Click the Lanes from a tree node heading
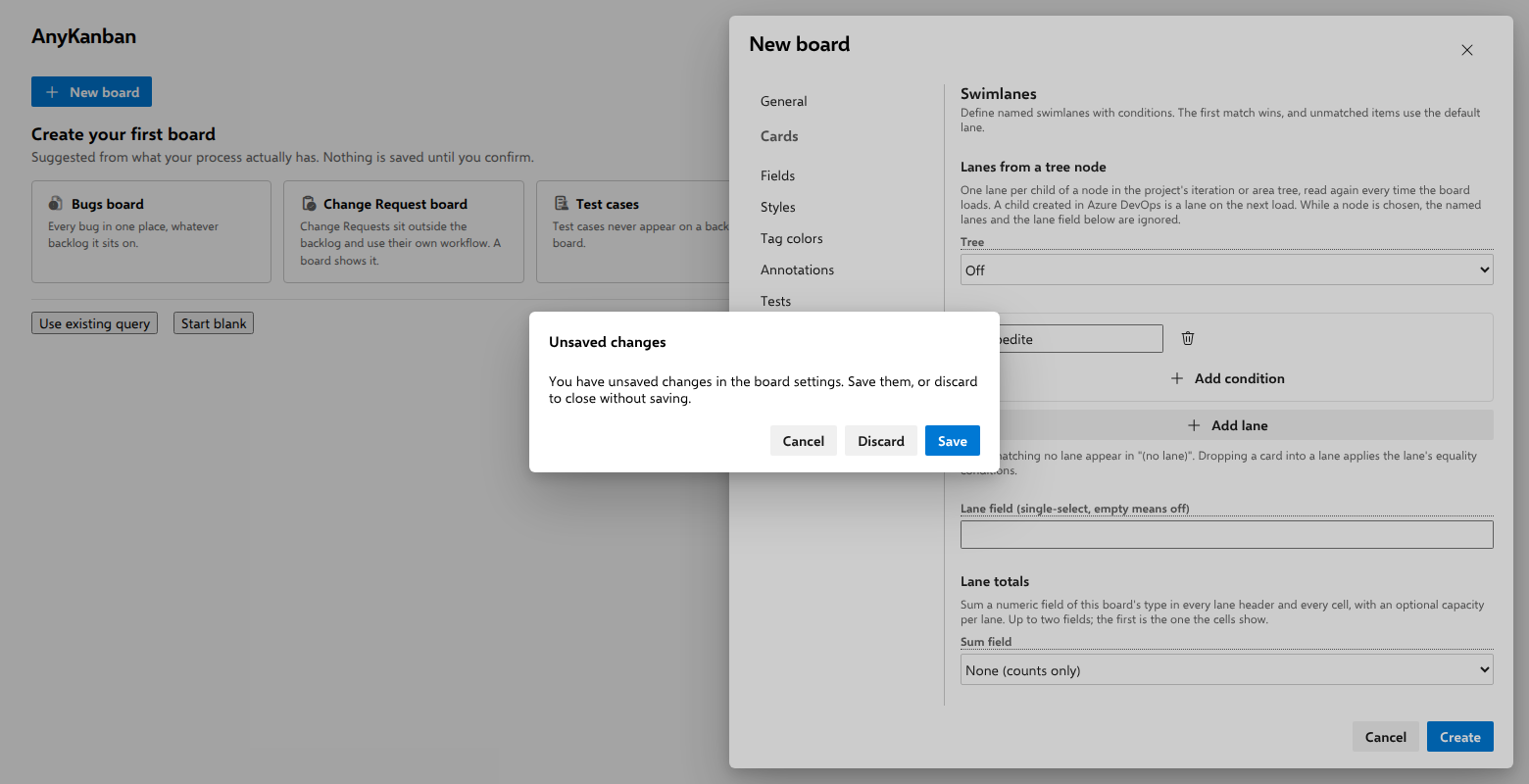The width and height of the screenshot is (1529, 784). 1033,167
